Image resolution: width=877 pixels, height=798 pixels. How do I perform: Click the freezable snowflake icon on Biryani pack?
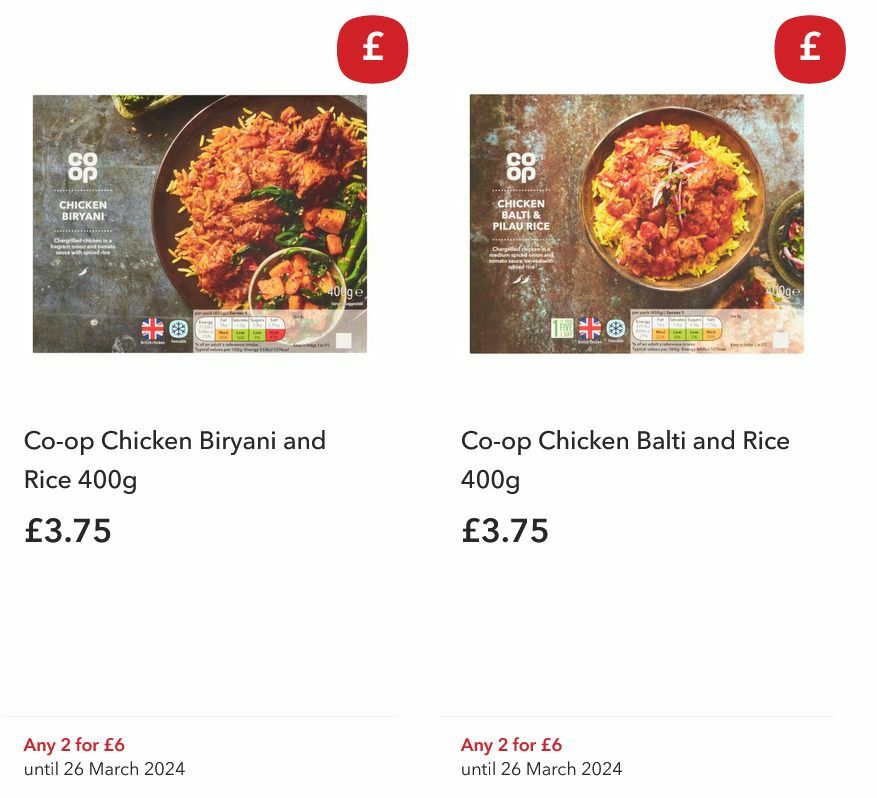tap(178, 327)
